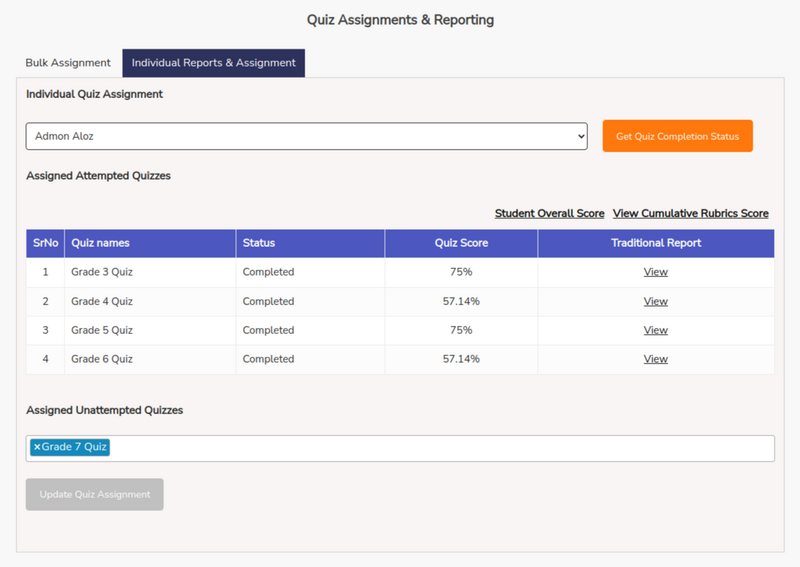Switch to Bulk Assignment tab
The height and width of the screenshot is (567, 800).
coord(68,63)
